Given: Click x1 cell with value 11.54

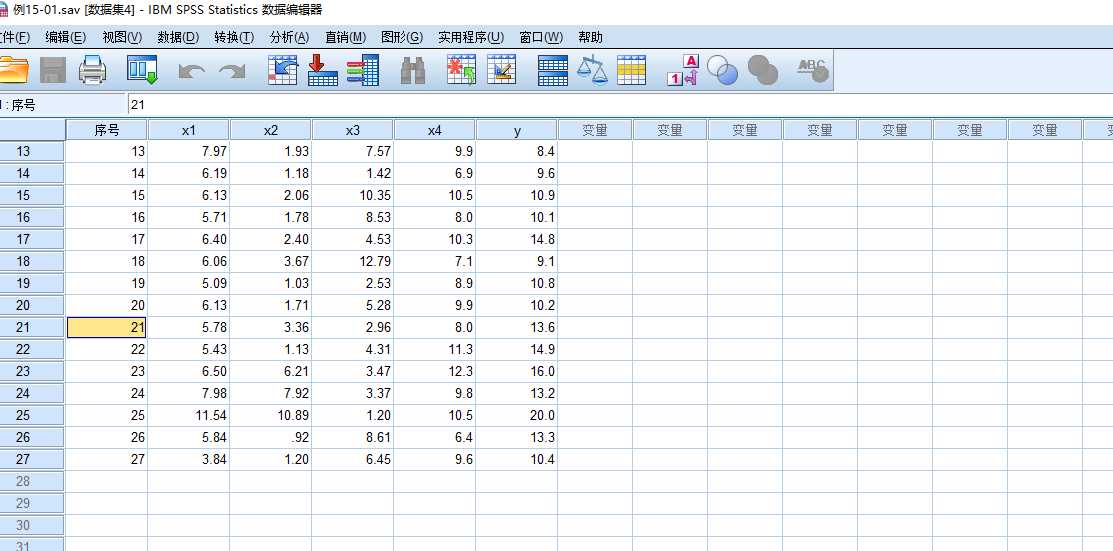Looking at the screenshot, I should tap(188, 415).
